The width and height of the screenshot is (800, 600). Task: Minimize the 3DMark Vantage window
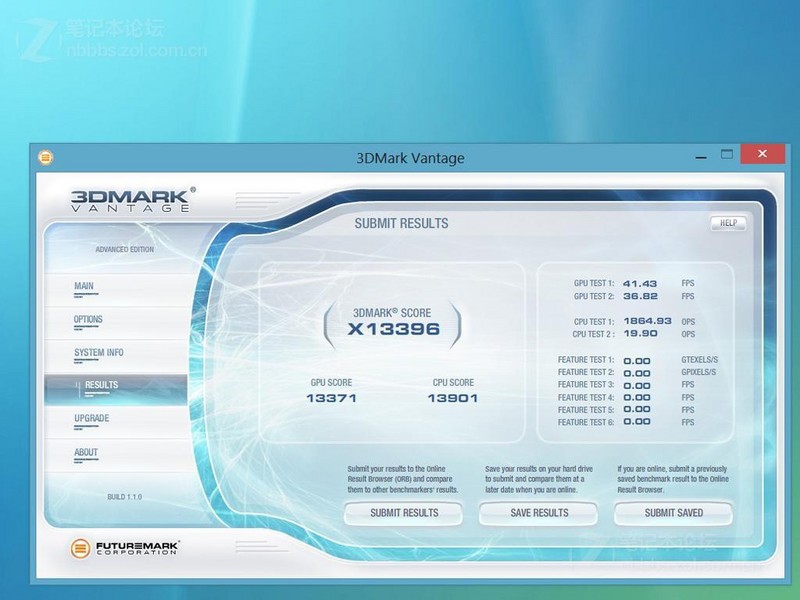tap(701, 156)
